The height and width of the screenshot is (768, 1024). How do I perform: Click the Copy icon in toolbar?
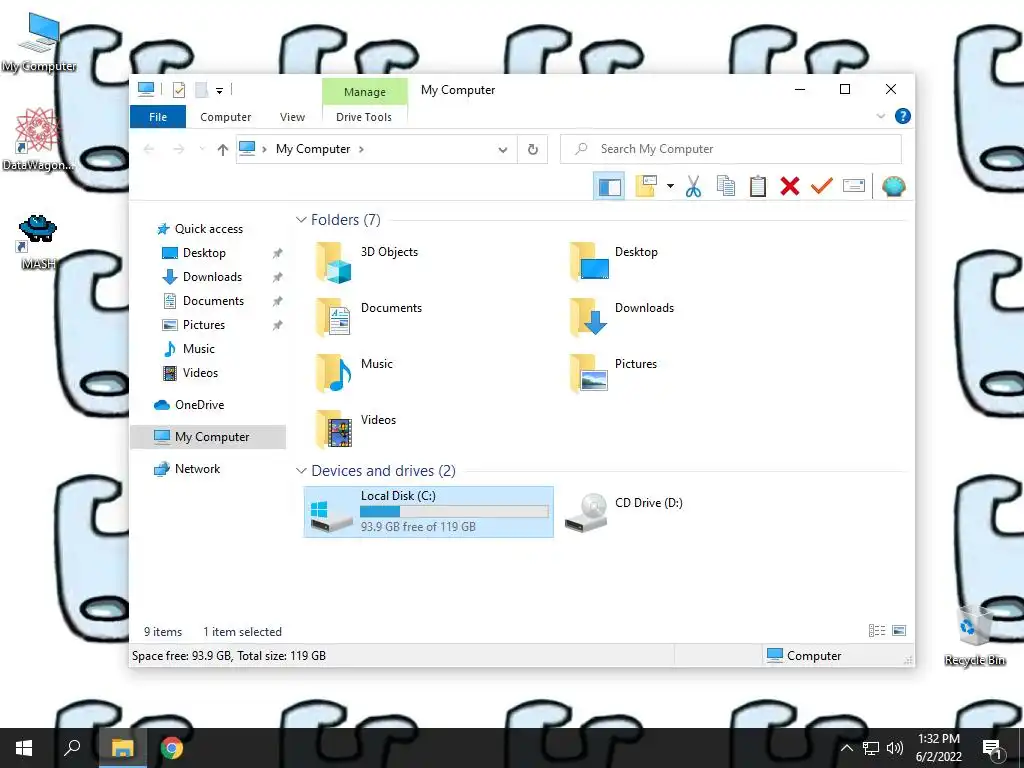[726, 187]
